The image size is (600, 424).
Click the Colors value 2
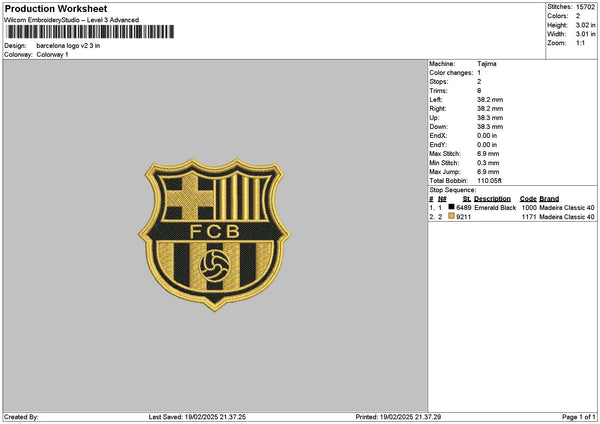point(578,16)
